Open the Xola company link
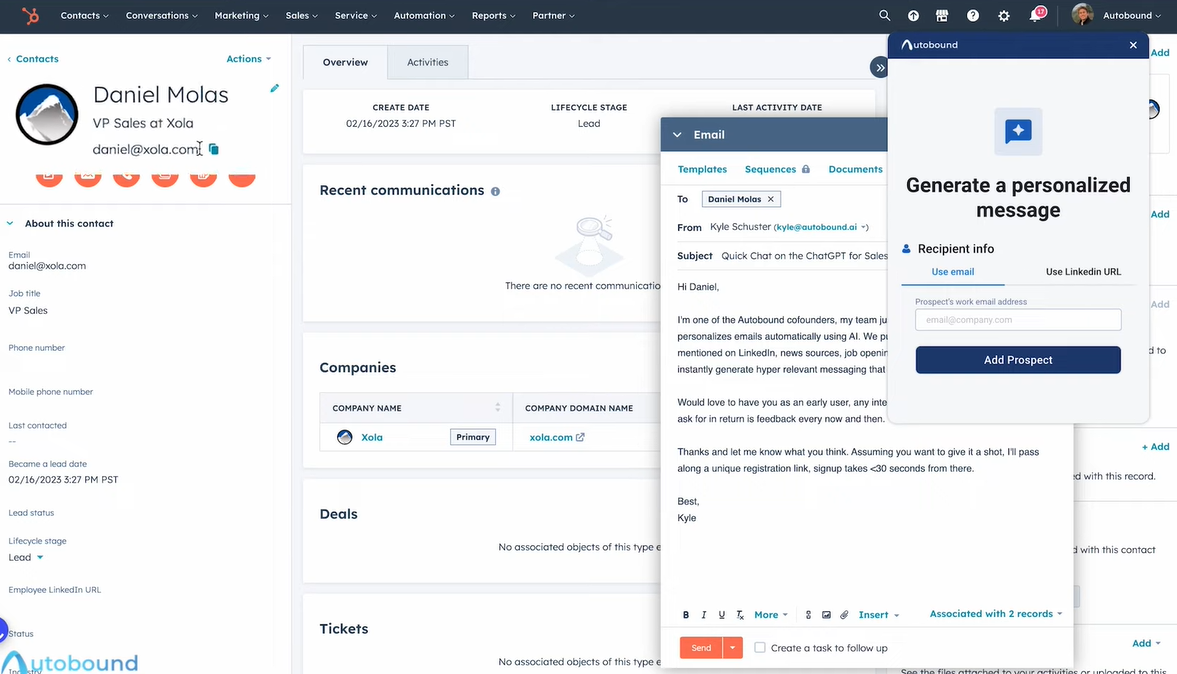 [372, 437]
